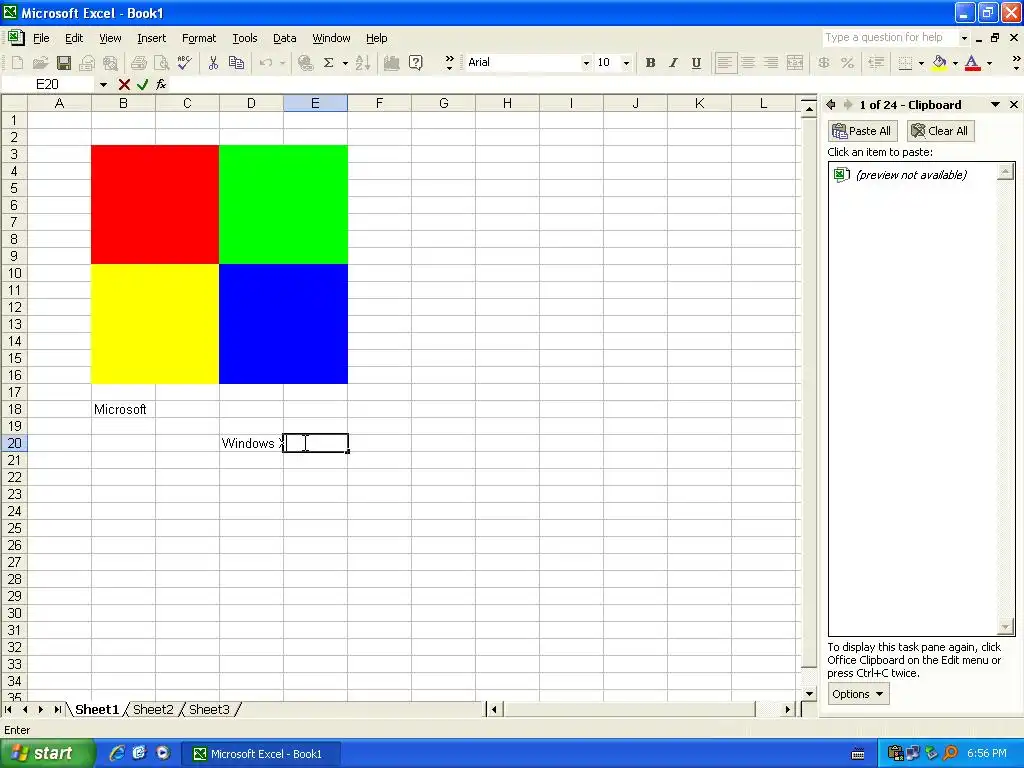Open the Options button in the Clipboard pane
Image resolution: width=1024 pixels, height=768 pixels.
pyautogui.click(x=857, y=694)
